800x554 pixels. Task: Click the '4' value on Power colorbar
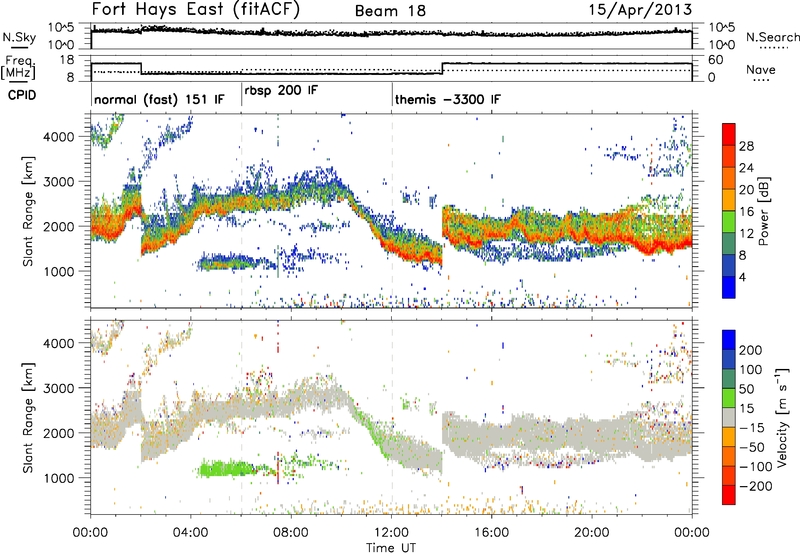click(742, 277)
